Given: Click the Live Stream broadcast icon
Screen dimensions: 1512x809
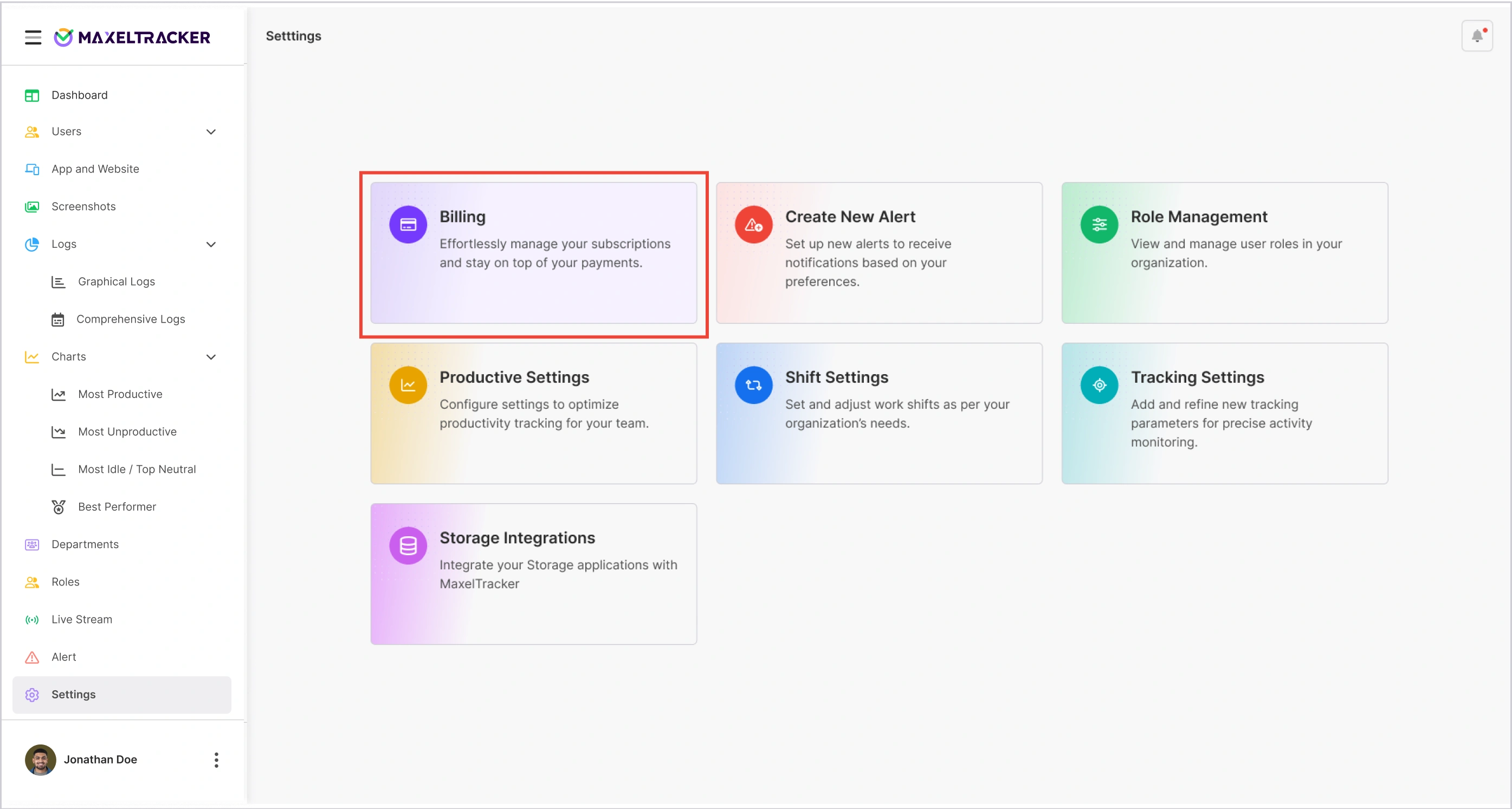Looking at the screenshot, I should (x=31, y=620).
